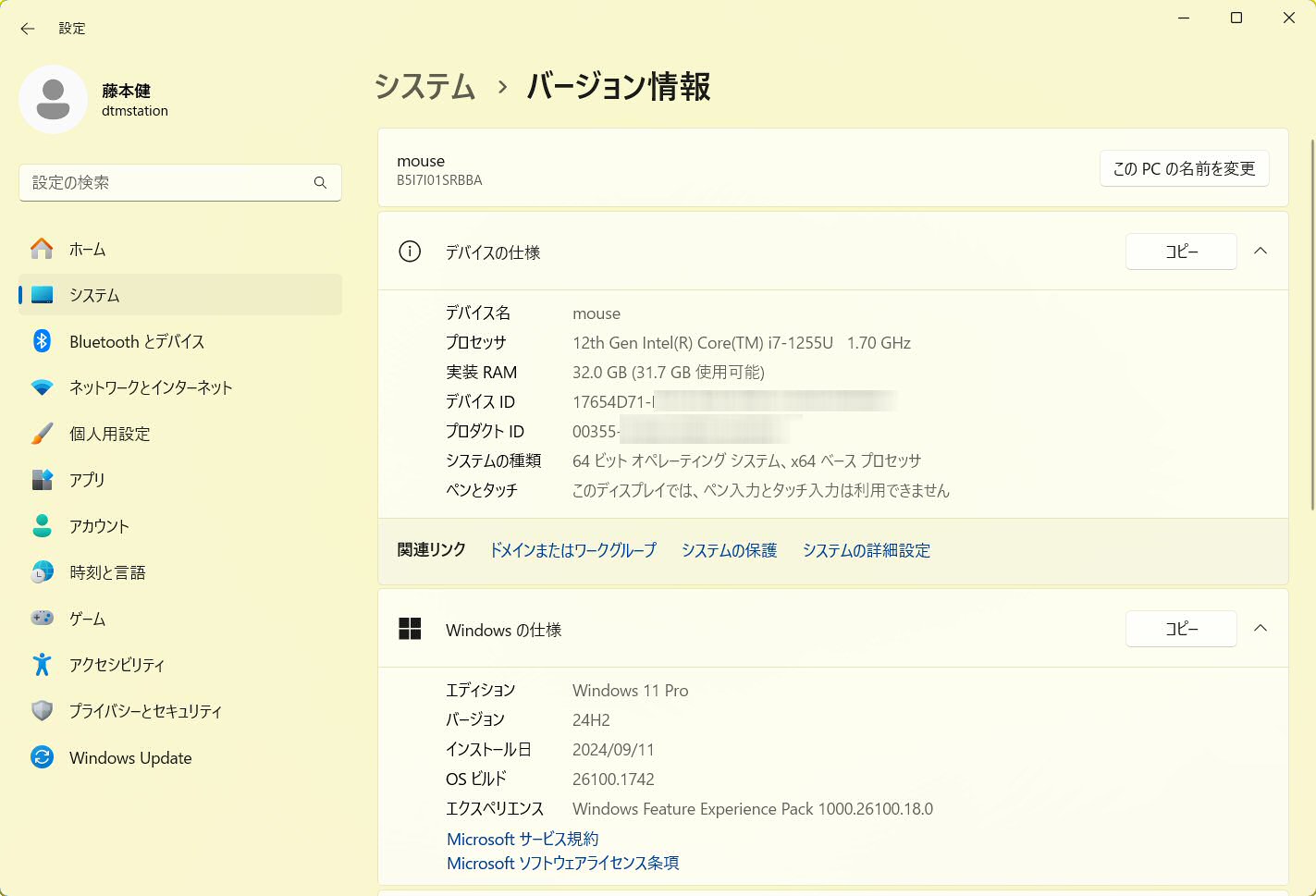Click RAM value 32.0 GB (31.7 GB 使用可能)
The image size is (1316, 896).
coord(669,373)
